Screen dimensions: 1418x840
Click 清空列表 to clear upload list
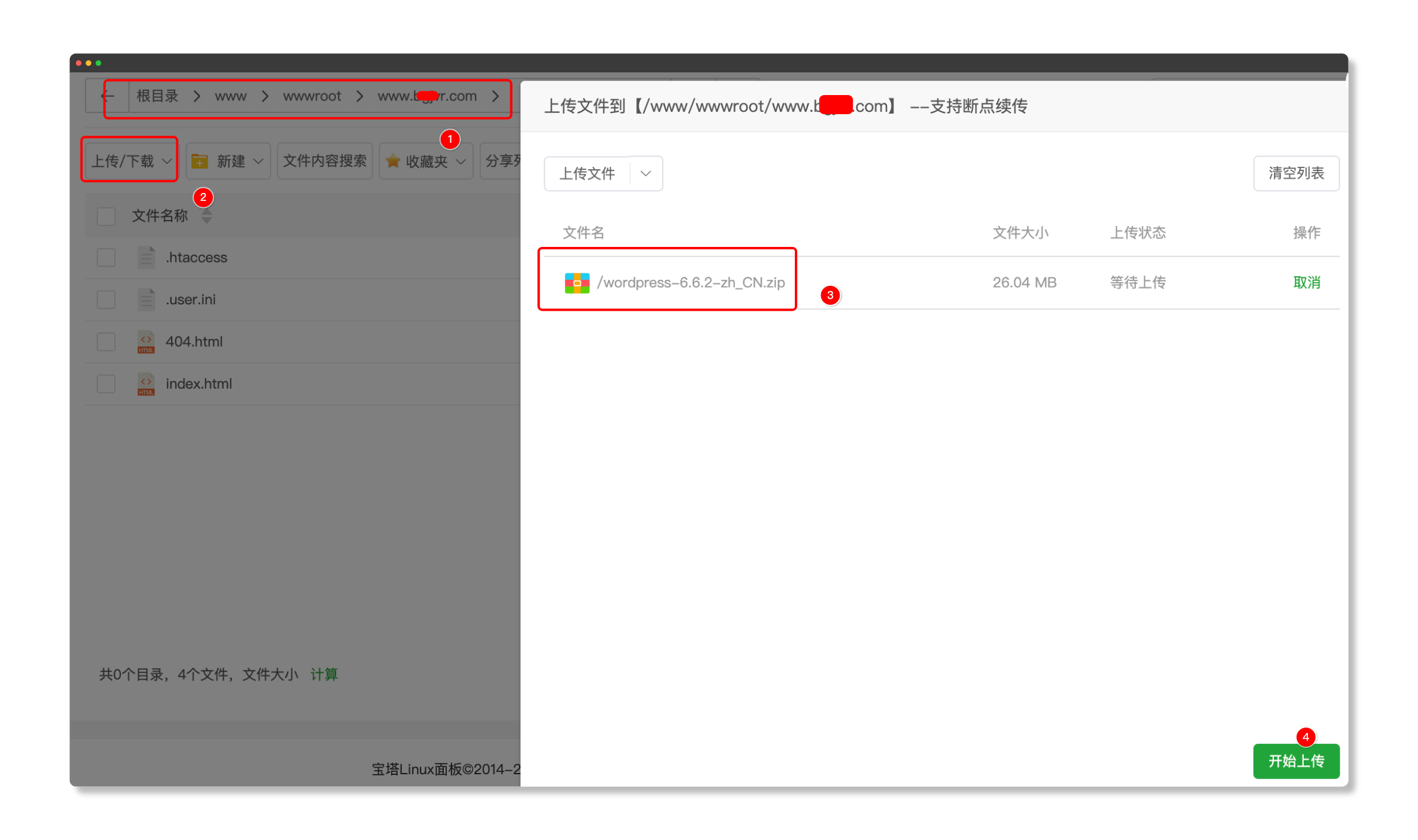click(1295, 173)
